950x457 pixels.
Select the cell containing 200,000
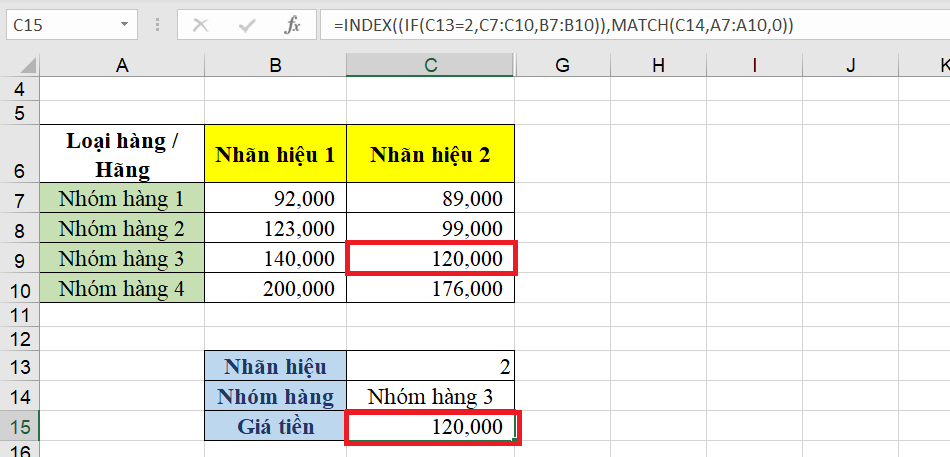click(x=275, y=289)
